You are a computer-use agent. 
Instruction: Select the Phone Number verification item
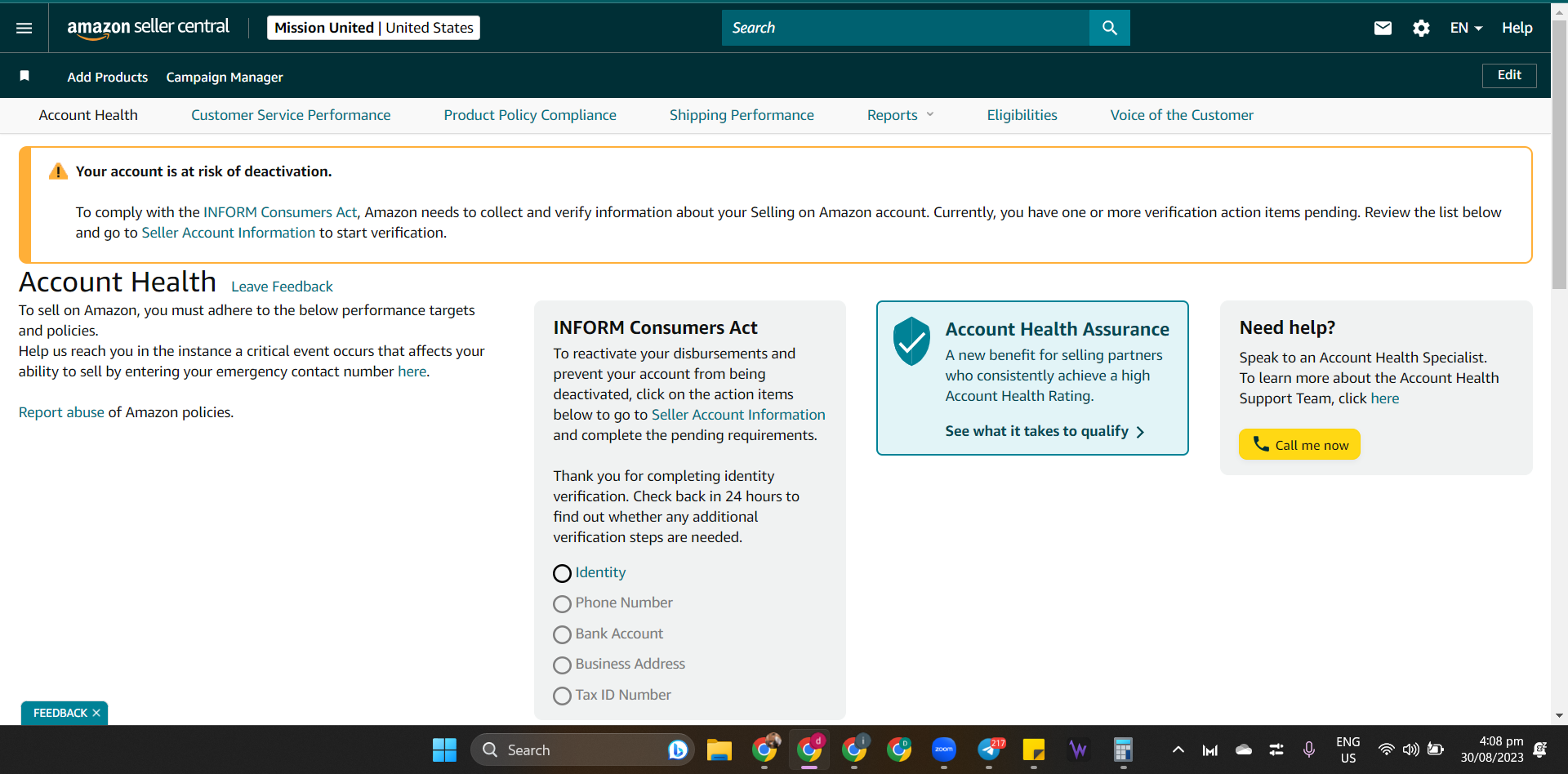613,603
